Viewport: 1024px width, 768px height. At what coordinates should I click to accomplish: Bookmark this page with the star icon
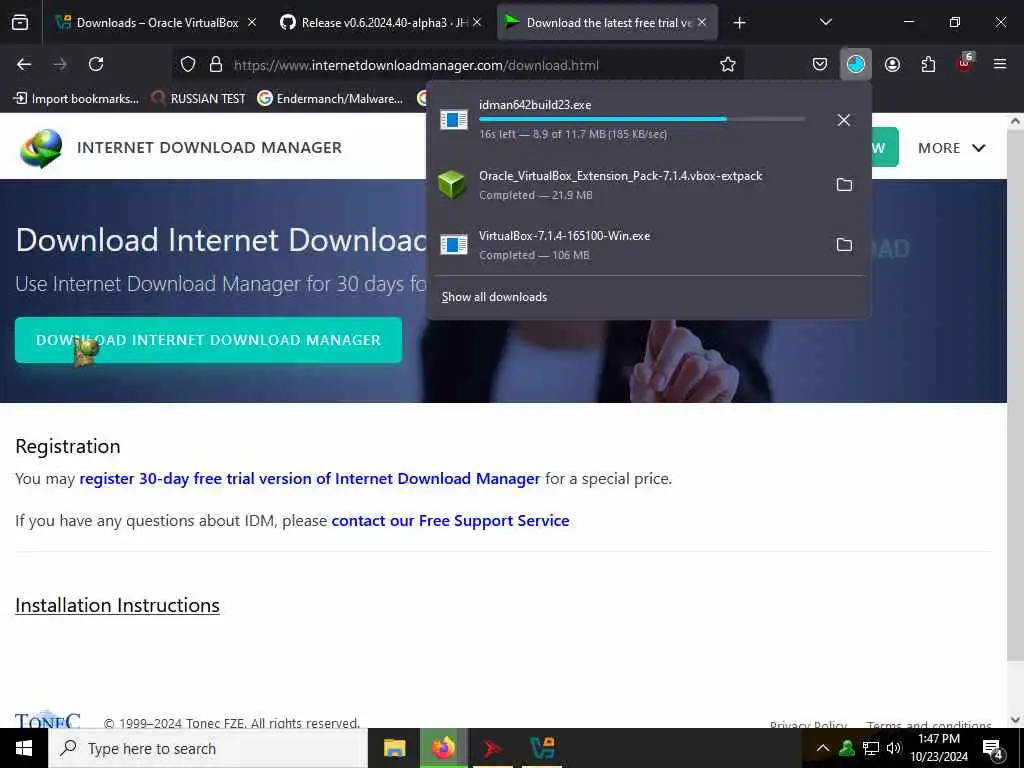click(728, 64)
